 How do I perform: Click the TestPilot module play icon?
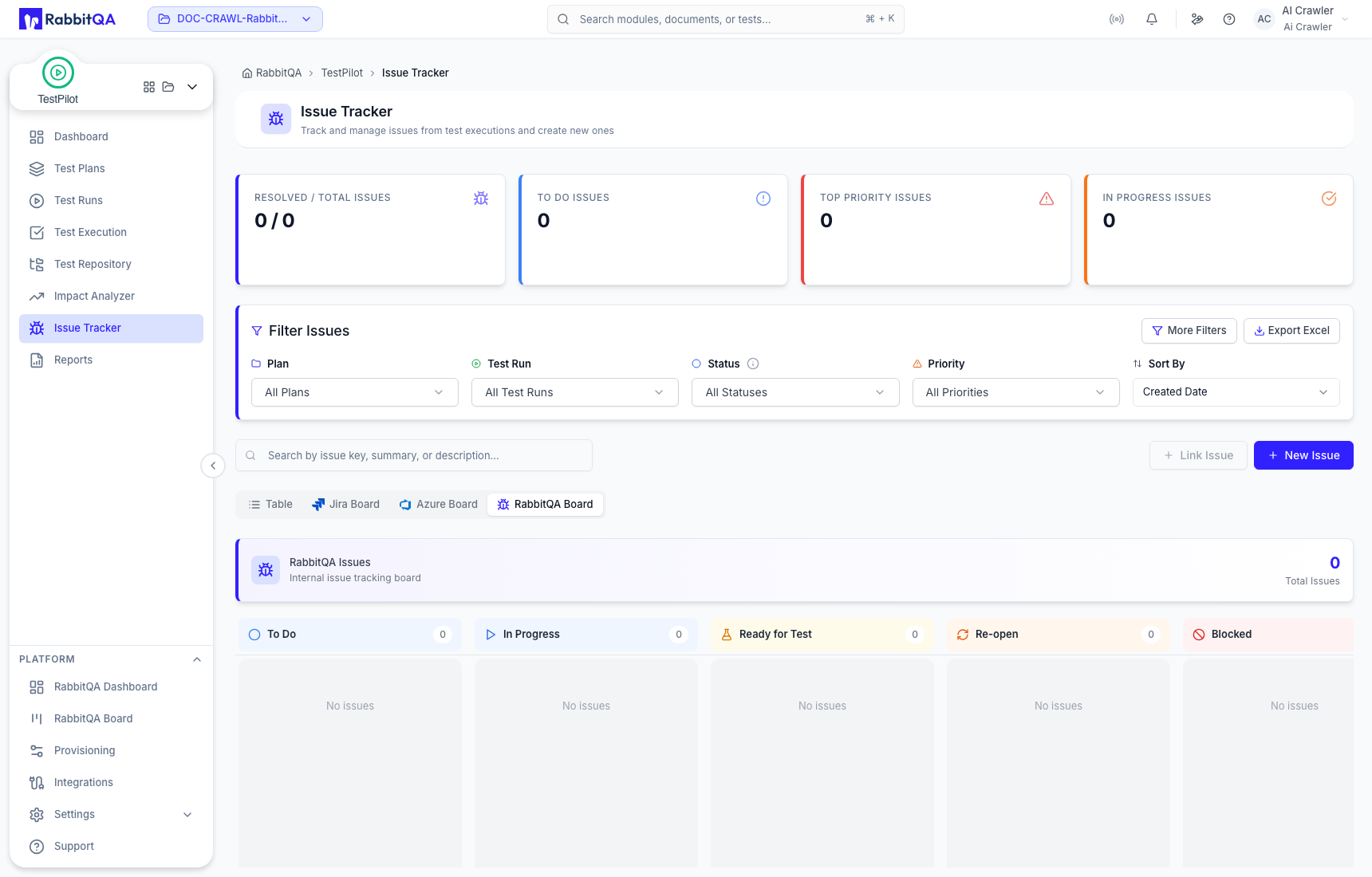(58, 73)
